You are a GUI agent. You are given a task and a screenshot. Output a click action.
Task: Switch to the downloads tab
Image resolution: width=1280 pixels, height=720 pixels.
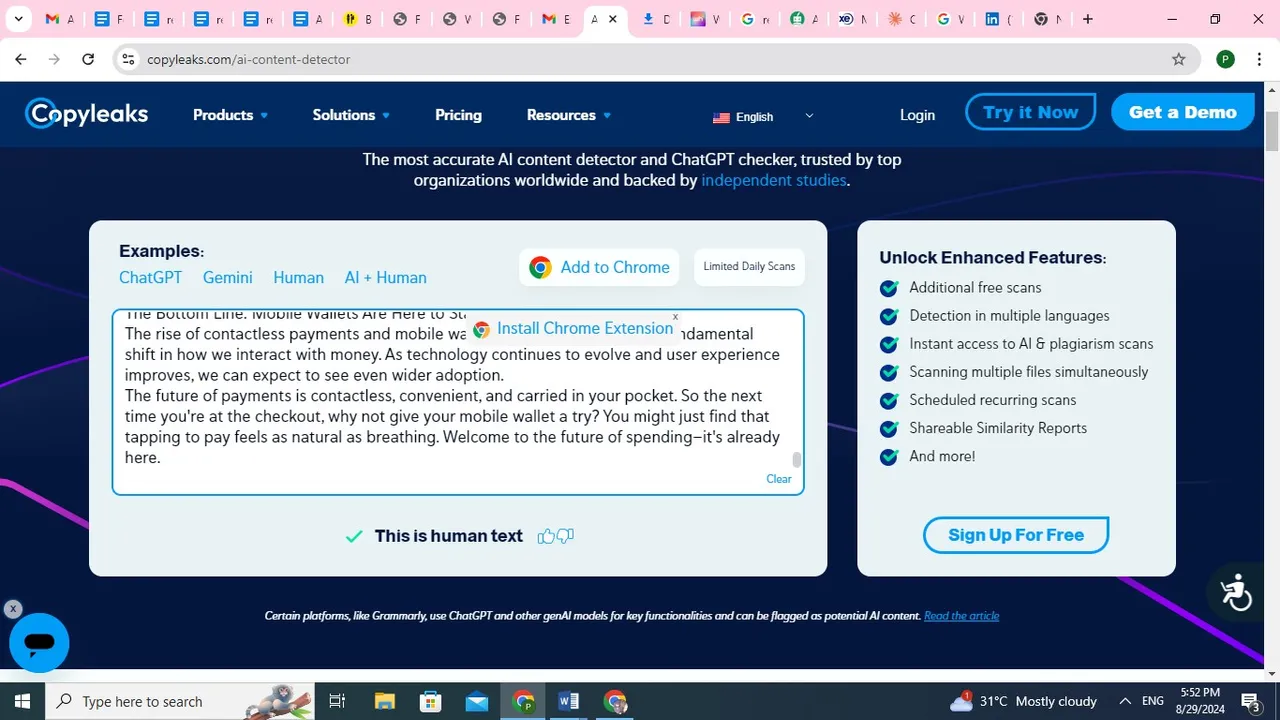coord(655,19)
